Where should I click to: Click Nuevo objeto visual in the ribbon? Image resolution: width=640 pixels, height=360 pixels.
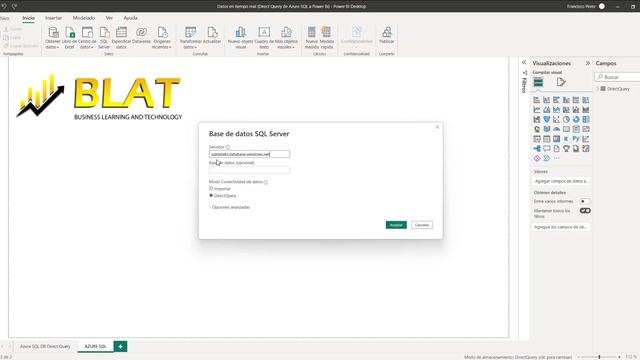pyautogui.click(x=240, y=38)
